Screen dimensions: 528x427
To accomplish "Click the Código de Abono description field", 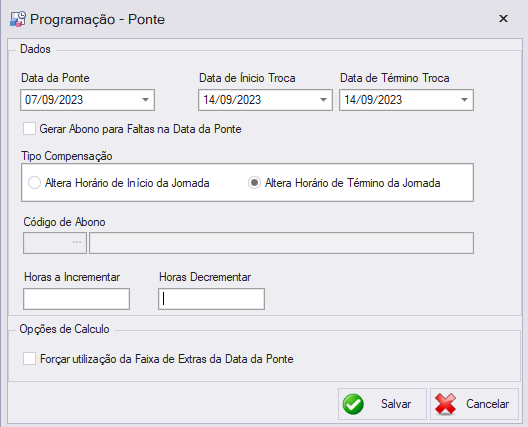I will click(x=281, y=243).
